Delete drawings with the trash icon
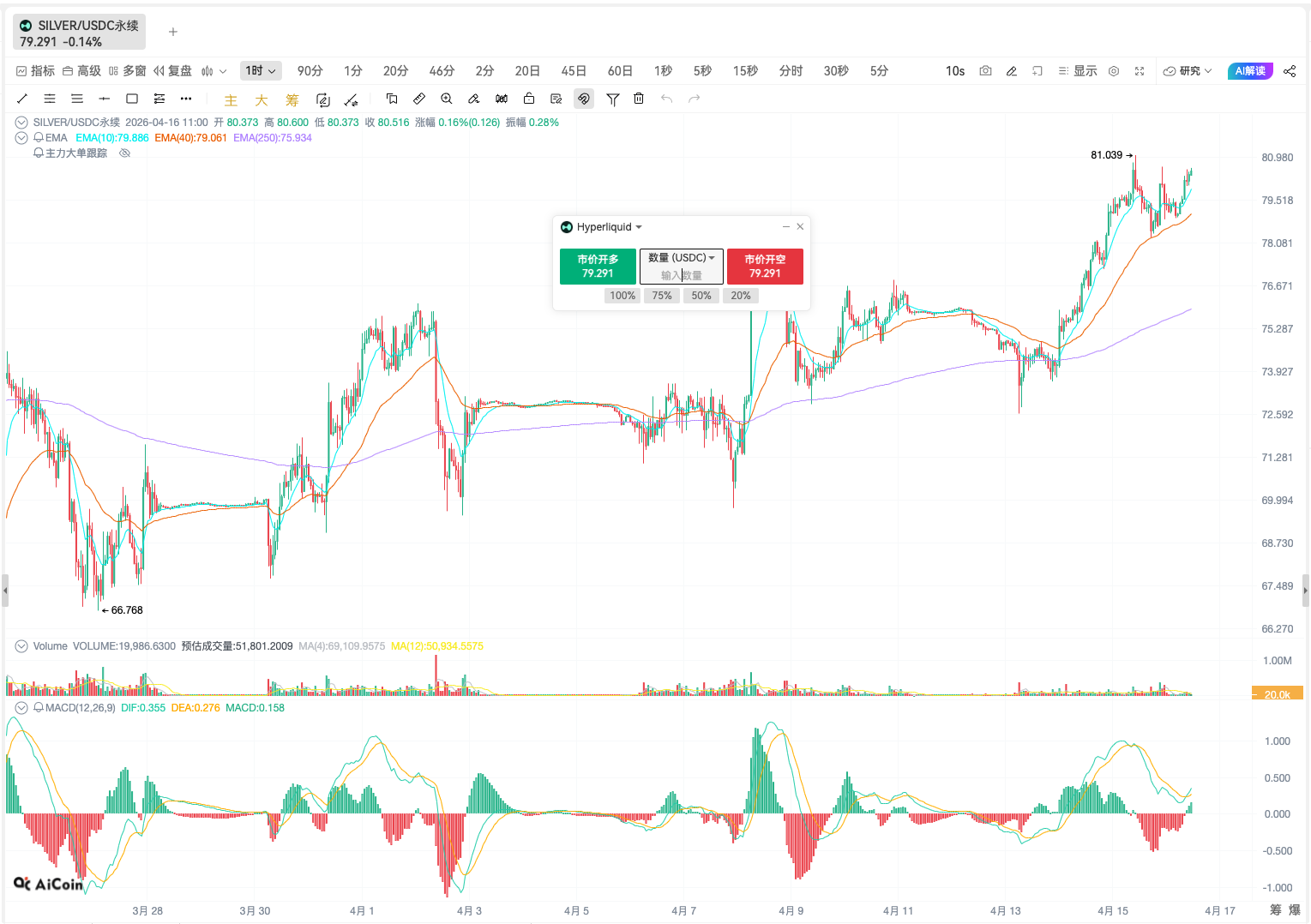This screenshot has width=1311, height=924. point(639,99)
